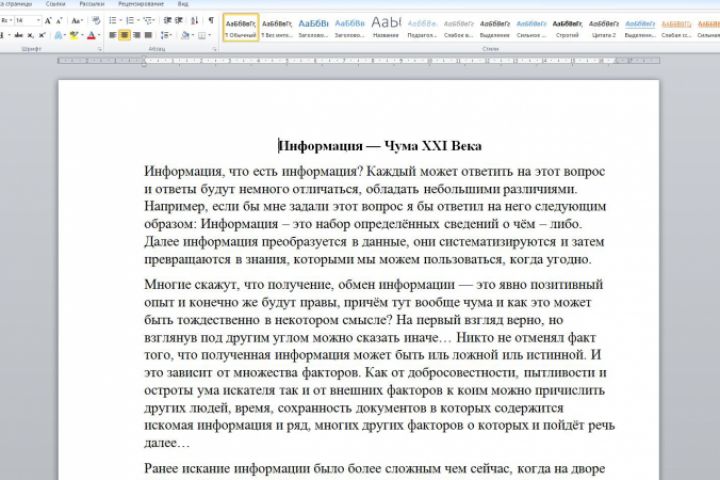Open the bulleted list dropdown arrow
The height and width of the screenshot is (480, 720).
(x=120, y=21)
